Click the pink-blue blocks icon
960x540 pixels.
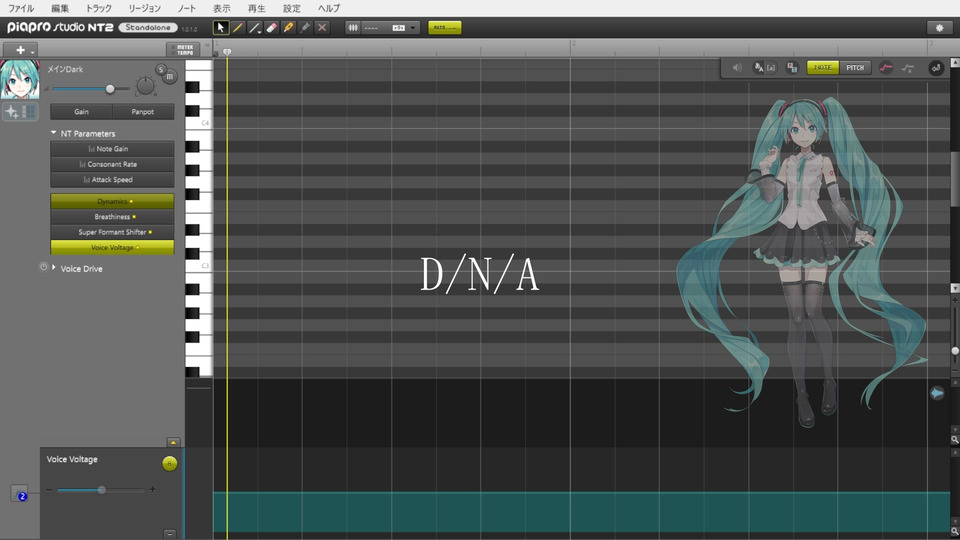[x=792, y=67]
